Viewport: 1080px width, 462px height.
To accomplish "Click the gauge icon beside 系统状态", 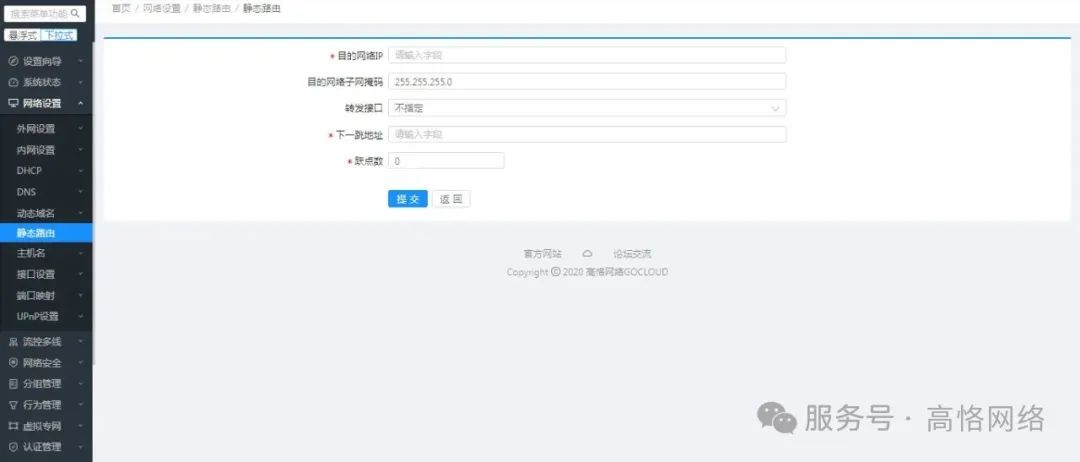I will click(13, 83).
